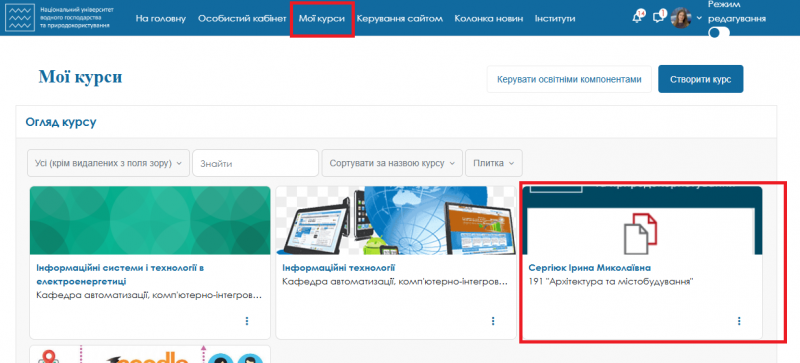Toggle the Режим редагування switch
This screenshot has width=800, height=363.
point(719,33)
